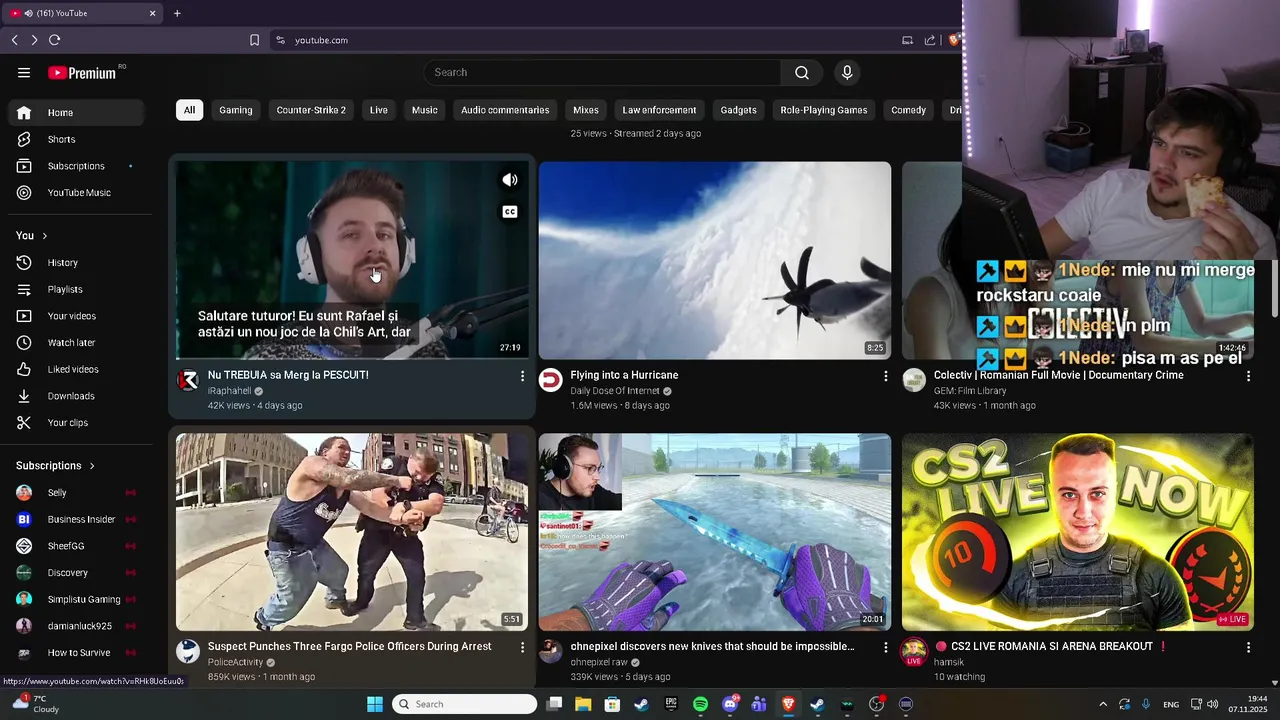Click browser back arrow
The width and height of the screenshot is (1280, 720).
coord(14,40)
